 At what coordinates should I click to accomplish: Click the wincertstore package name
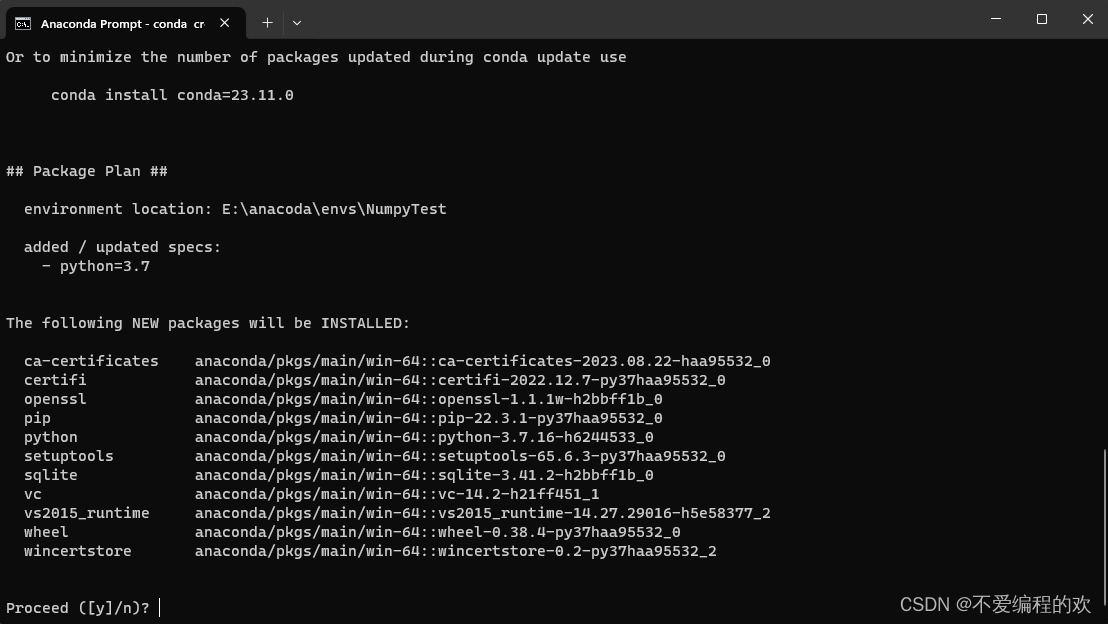[x=78, y=551]
